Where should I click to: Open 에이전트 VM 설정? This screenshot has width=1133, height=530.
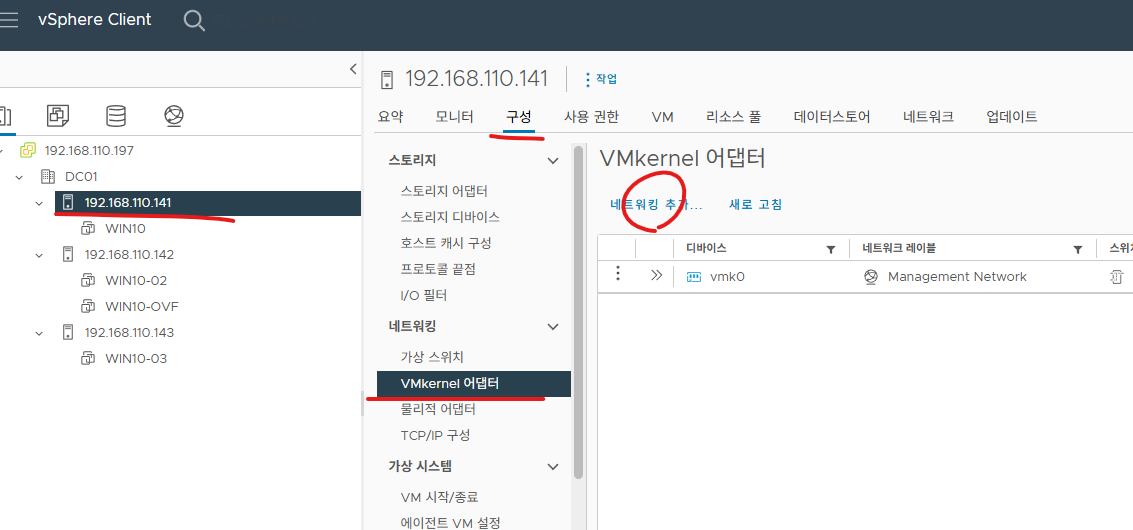450,523
